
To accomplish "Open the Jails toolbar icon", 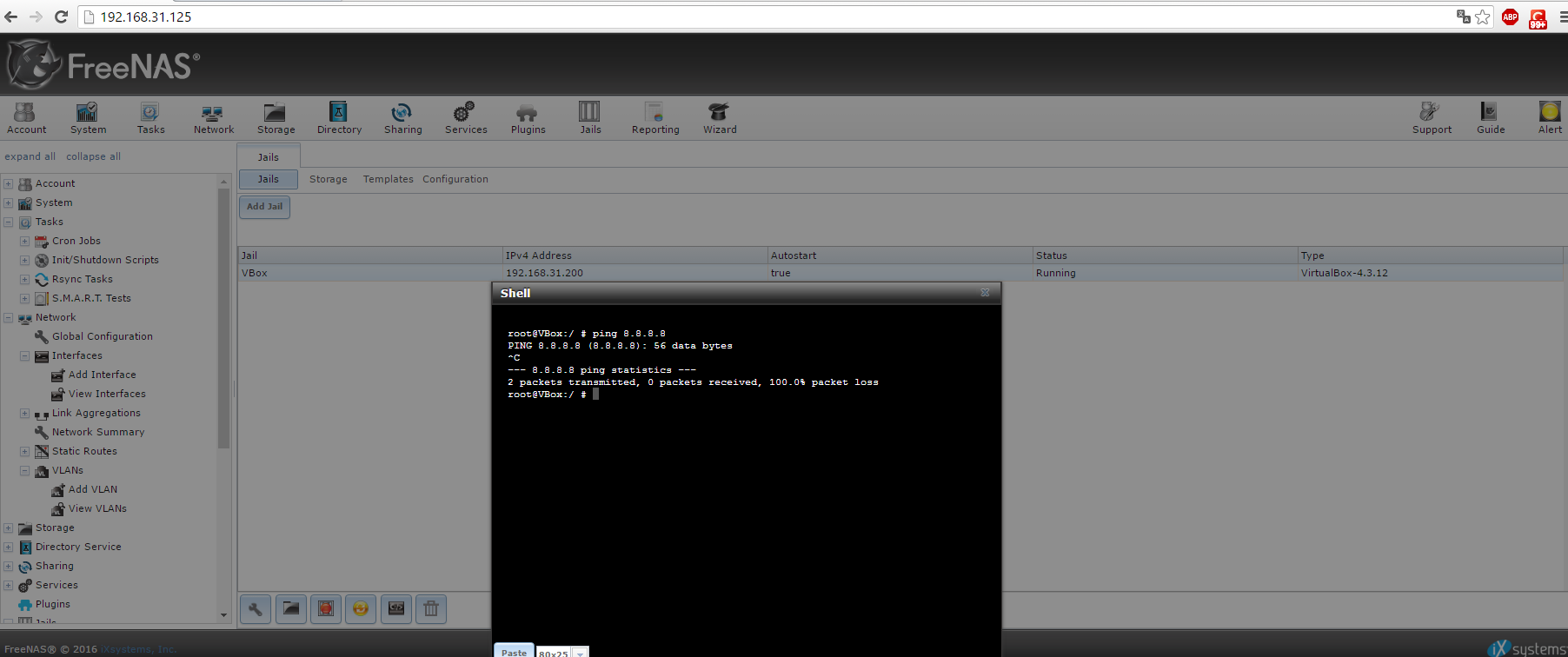I will [x=590, y=118].
